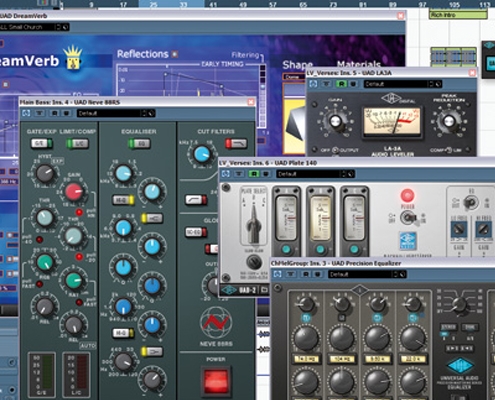Click the HYST knob in the gate section

click(x=45, y=173)
